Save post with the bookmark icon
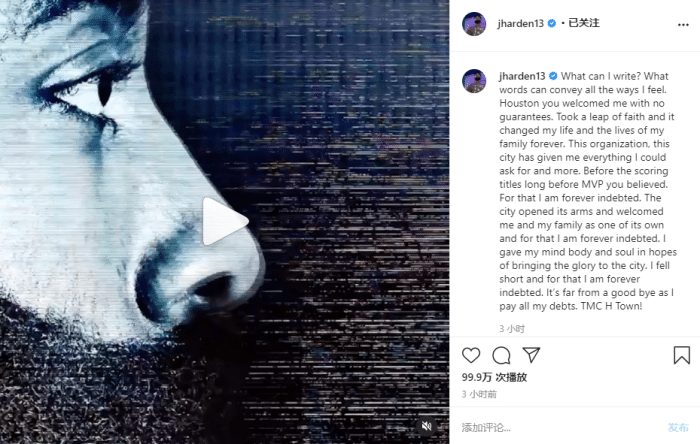The height and width of the screenshot is (444, 700). (x=682, y=355)
